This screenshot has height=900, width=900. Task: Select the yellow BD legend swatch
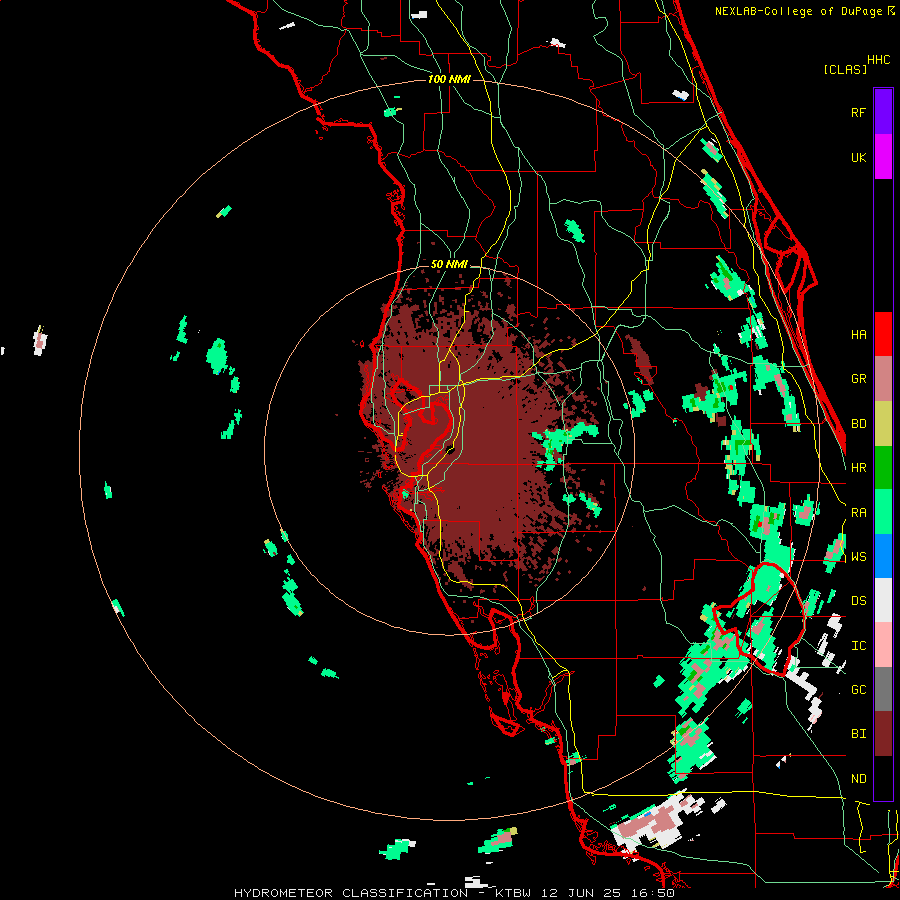[x=883, y=424]
